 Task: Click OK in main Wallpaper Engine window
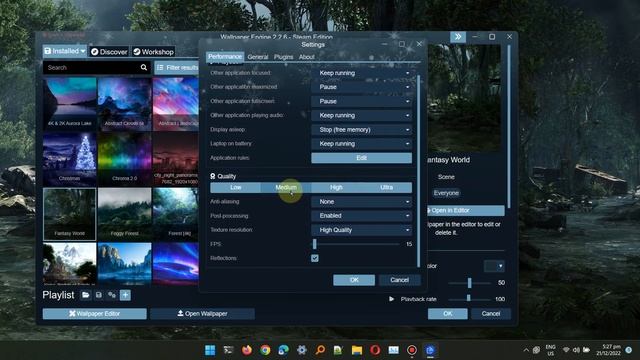(x=448, y=313)
